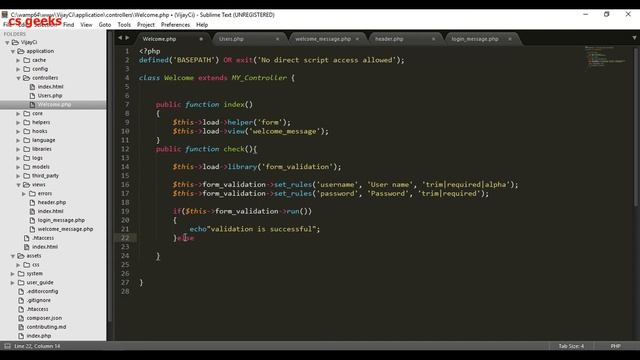This screenshot has height=360, width=640.
Task: Click the third_party folder icon
Action: click(x=27, y=176)
